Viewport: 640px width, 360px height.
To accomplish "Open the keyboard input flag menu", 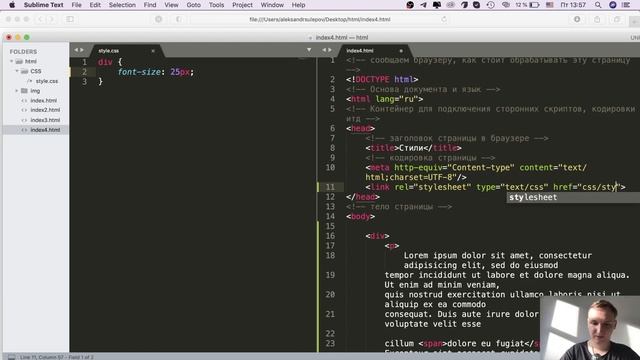I will [x=550, y=5].
